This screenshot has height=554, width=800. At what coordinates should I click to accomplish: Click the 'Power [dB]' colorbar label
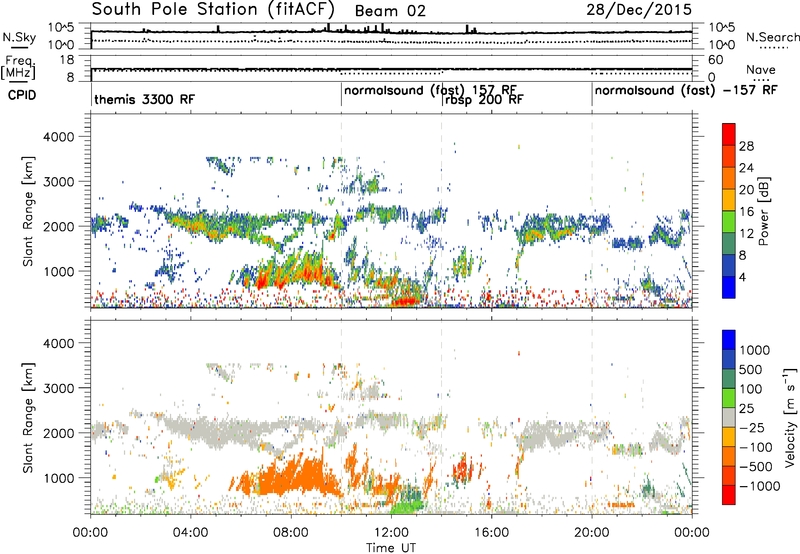[763, 211]
